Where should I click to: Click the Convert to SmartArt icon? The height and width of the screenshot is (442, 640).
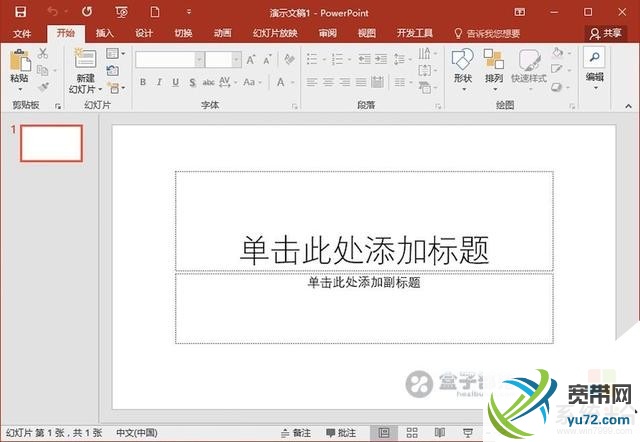(x=427, y=87)
